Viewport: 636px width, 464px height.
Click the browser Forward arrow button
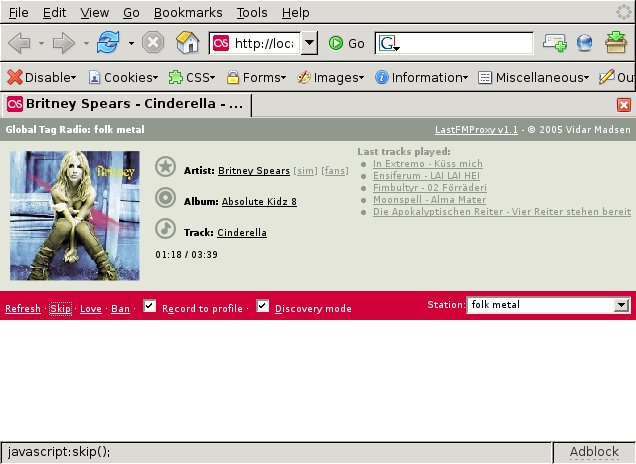click(x=64, y=43)
